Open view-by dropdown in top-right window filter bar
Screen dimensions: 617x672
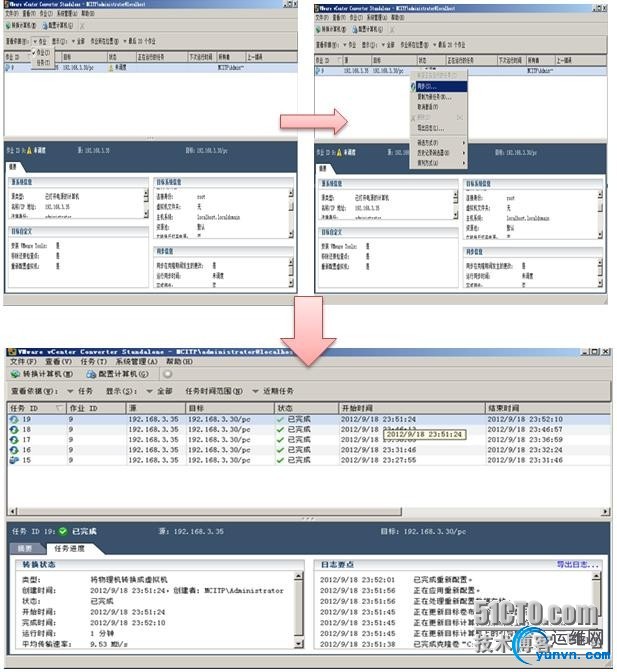tap(350, 45)
